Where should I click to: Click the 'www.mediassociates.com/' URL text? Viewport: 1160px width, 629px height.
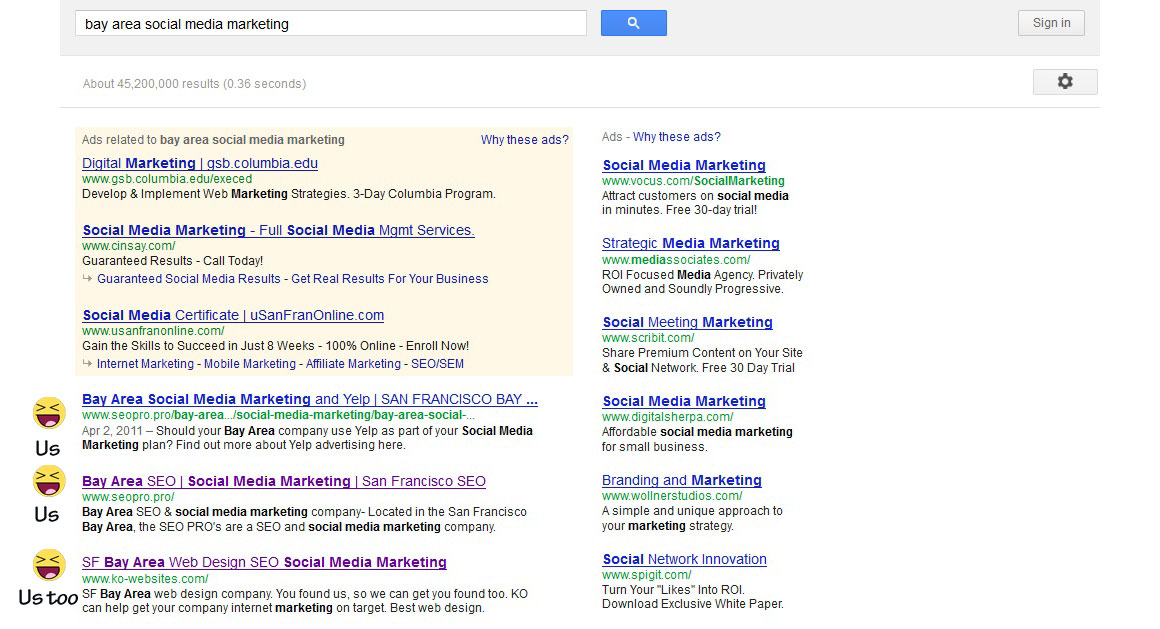676,260
